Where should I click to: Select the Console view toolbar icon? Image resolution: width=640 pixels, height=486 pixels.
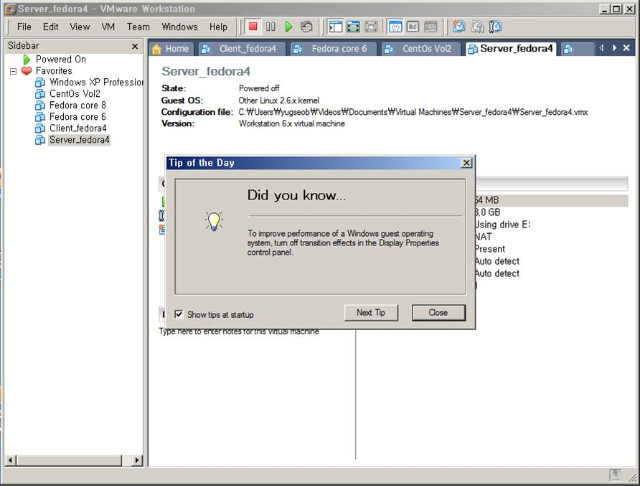click(x=413, y=27)
